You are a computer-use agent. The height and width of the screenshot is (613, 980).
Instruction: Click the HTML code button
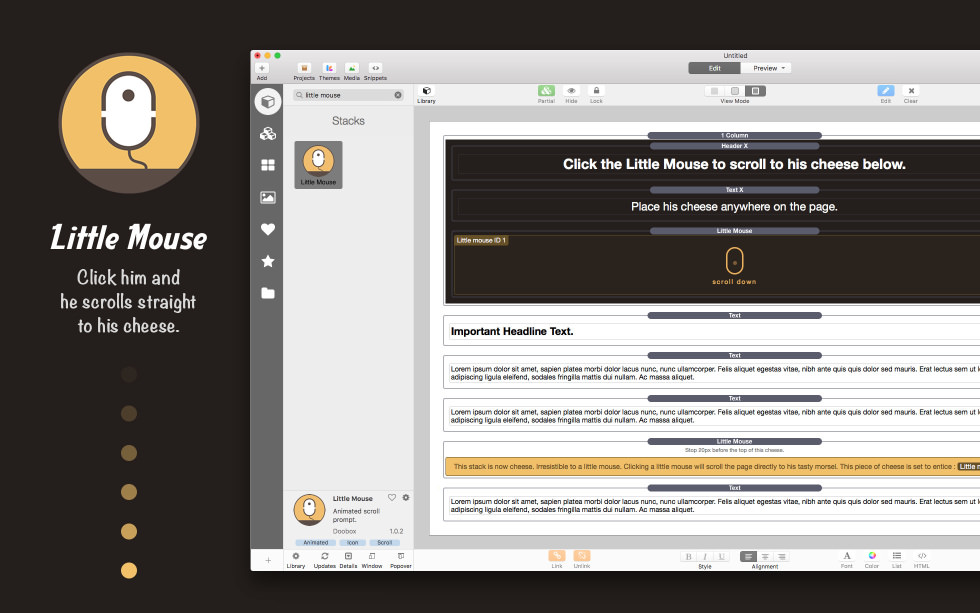[922, 556]
